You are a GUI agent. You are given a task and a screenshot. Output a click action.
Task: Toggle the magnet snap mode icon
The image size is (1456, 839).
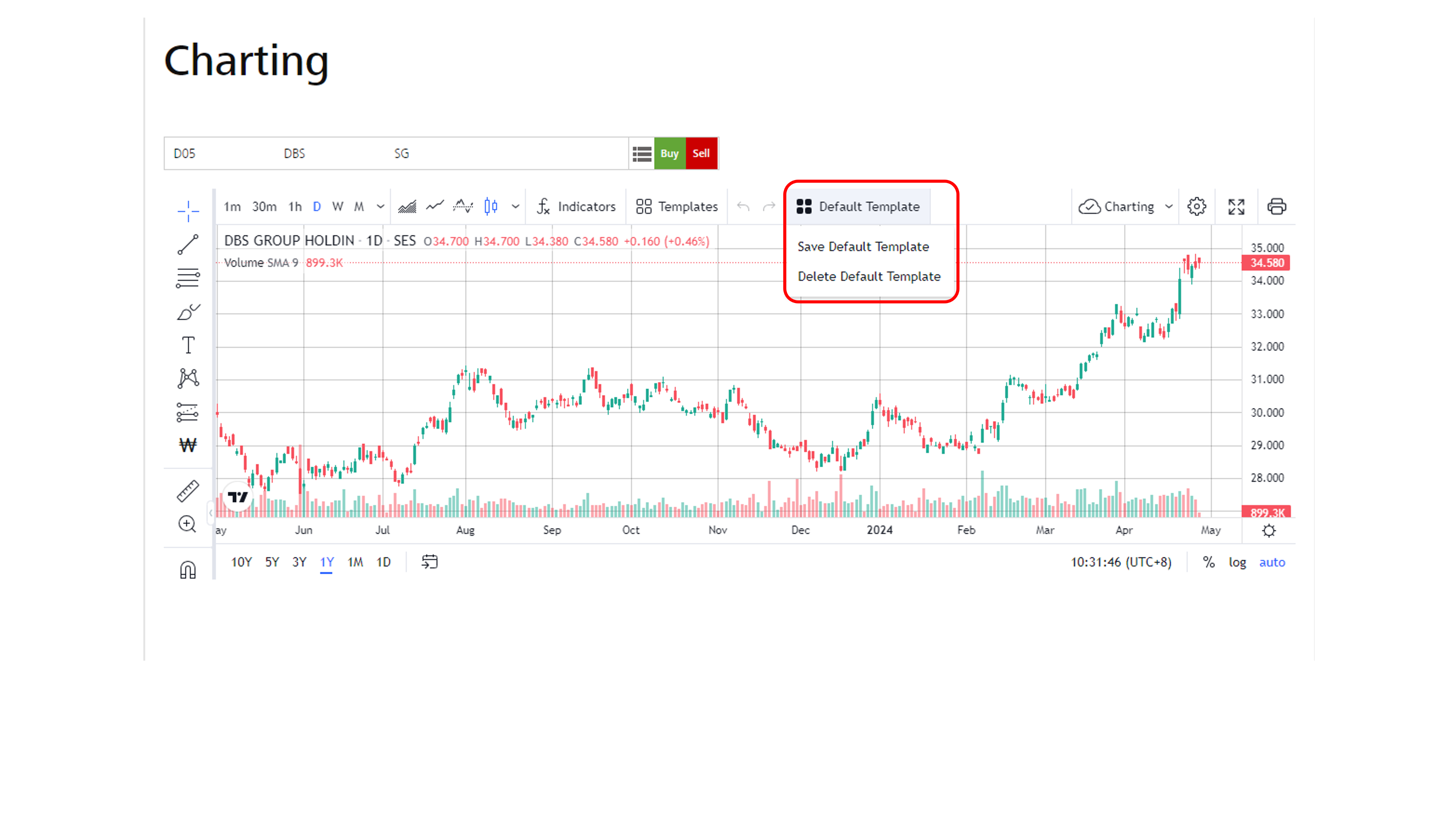[188, 569]
